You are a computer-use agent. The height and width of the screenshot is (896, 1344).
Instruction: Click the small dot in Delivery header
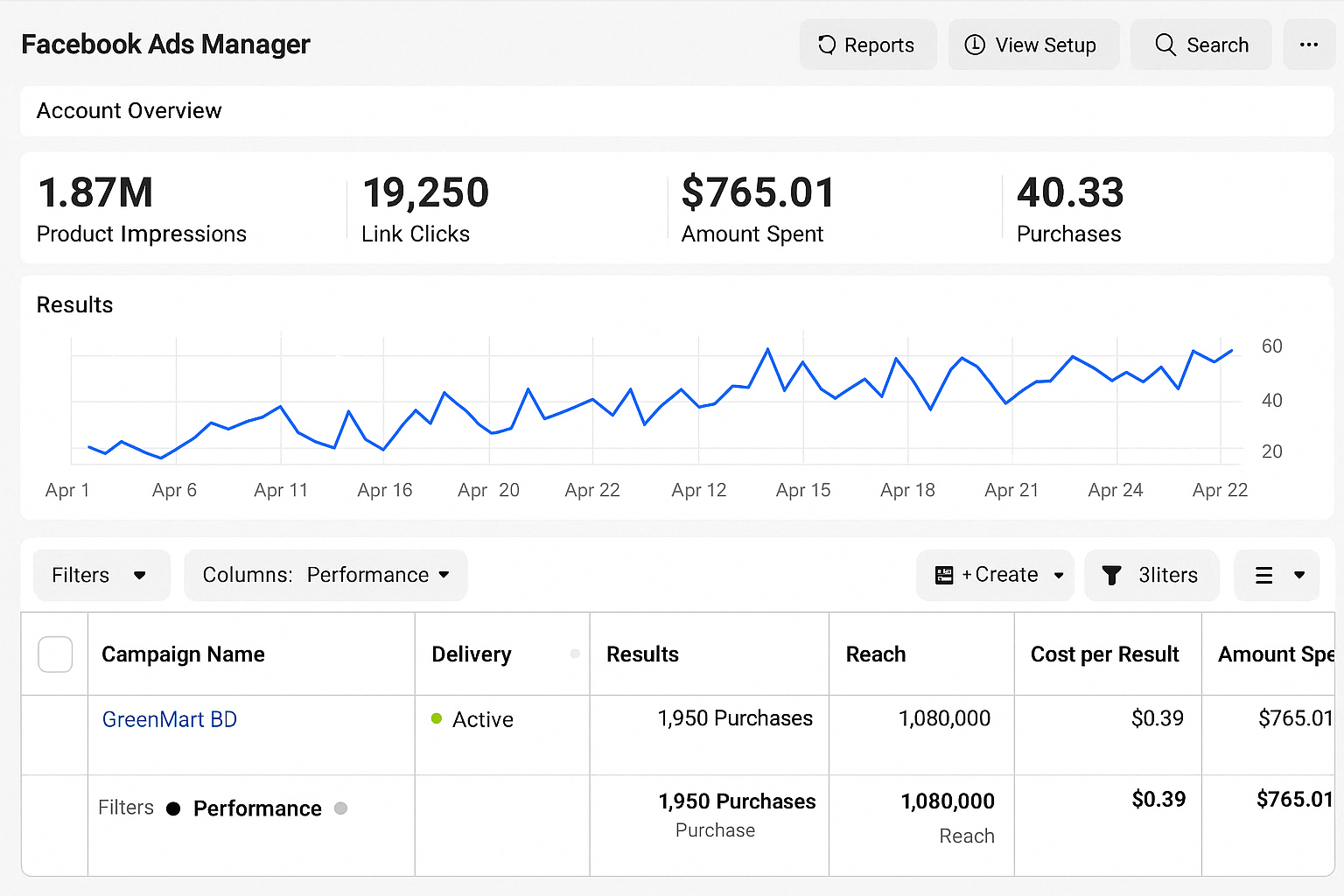[x=575, y=654]
